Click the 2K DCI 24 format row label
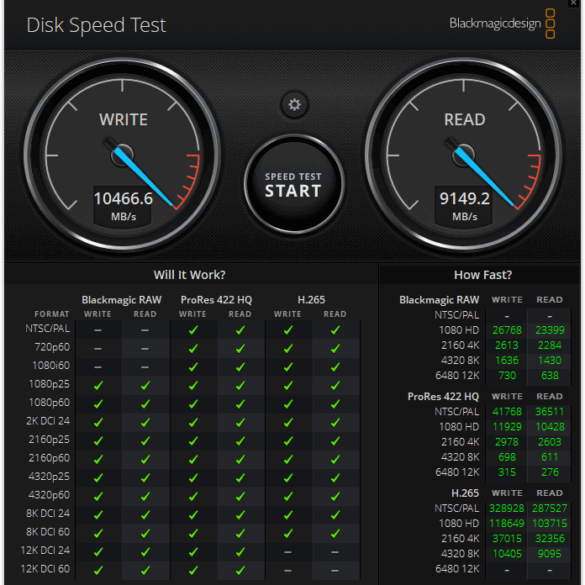 click(48, 421)
